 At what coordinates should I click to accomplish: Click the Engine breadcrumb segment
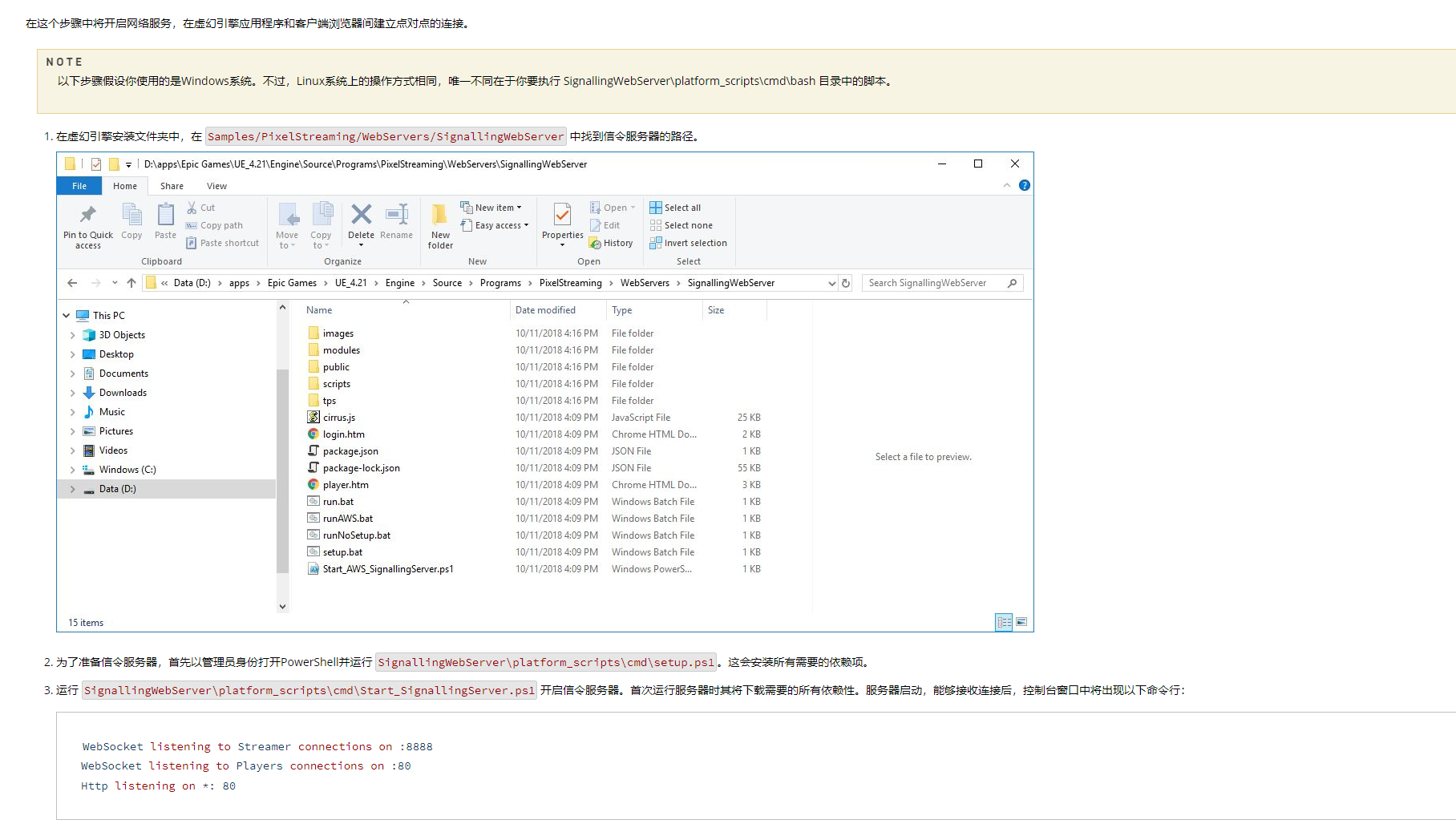(400, 283)
